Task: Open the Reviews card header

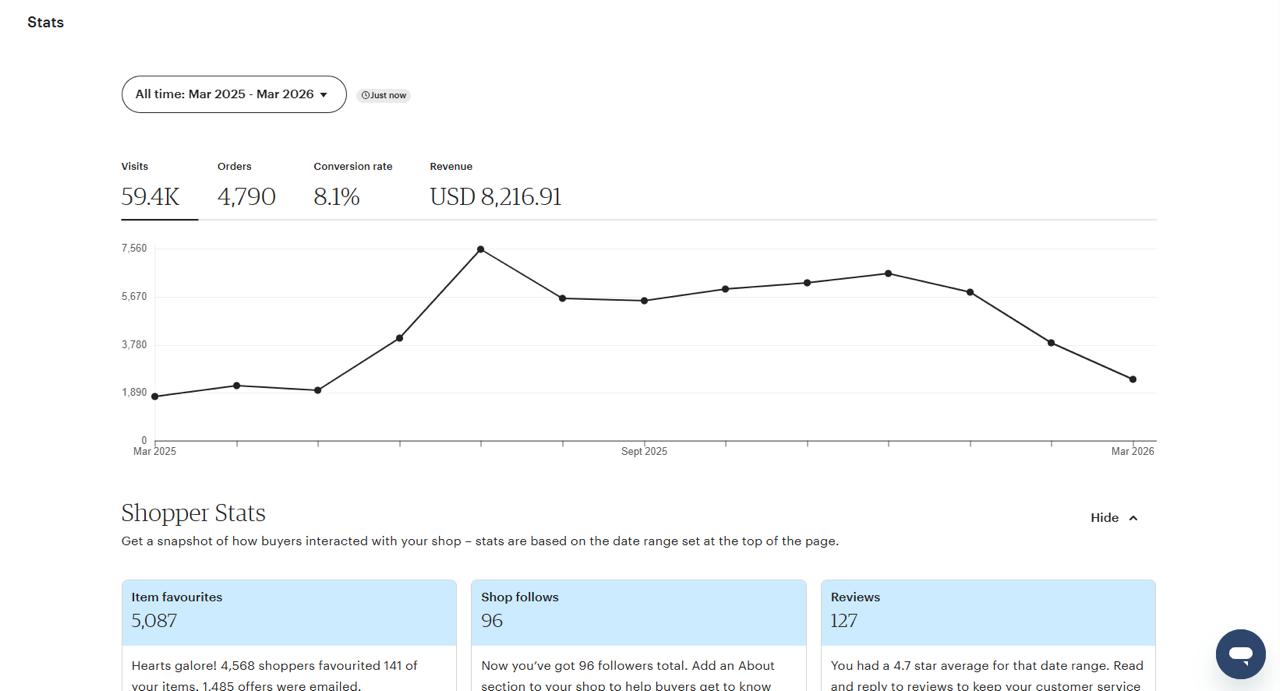Action: click(987, 610)
